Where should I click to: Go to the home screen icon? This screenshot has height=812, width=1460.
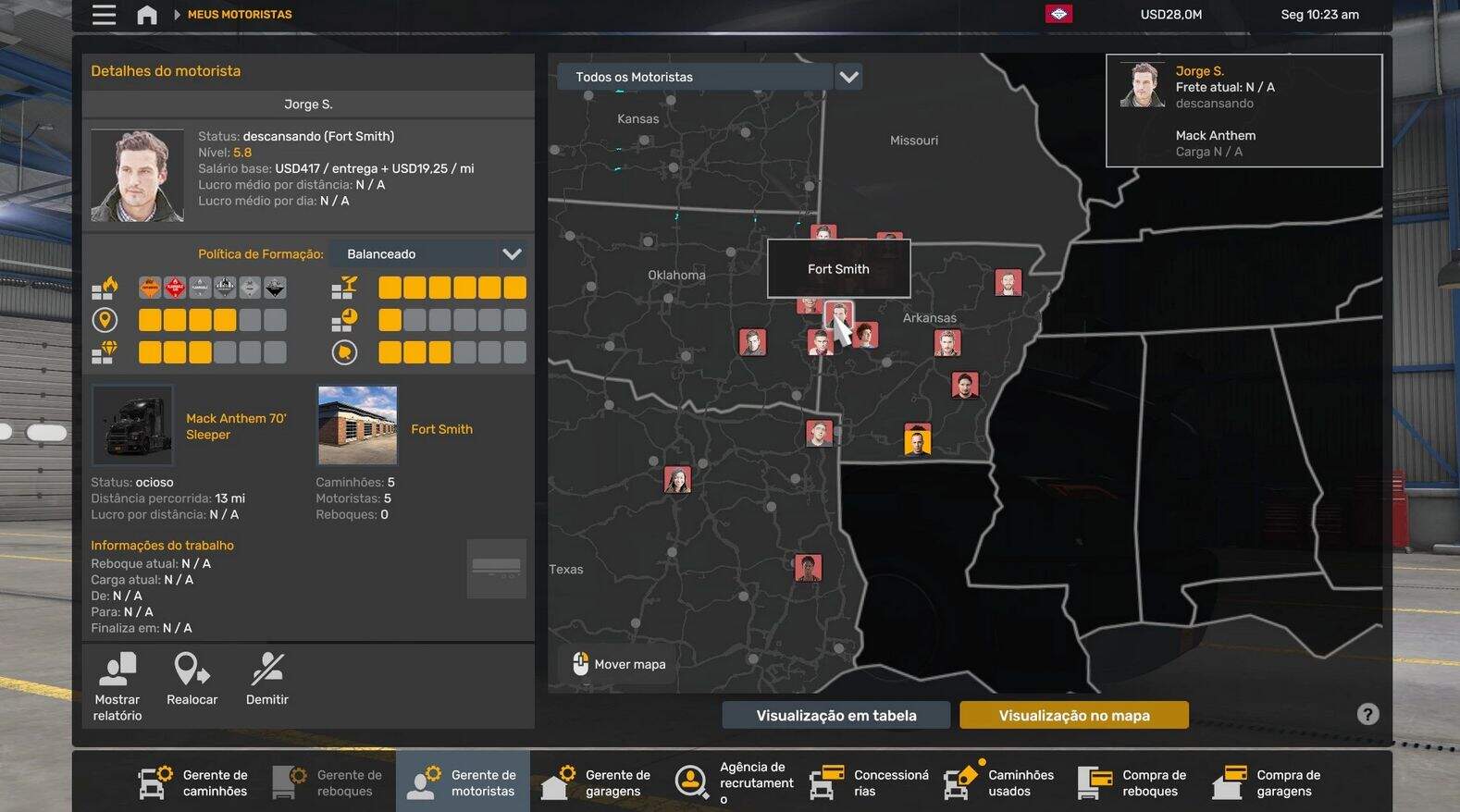[146, 15]
